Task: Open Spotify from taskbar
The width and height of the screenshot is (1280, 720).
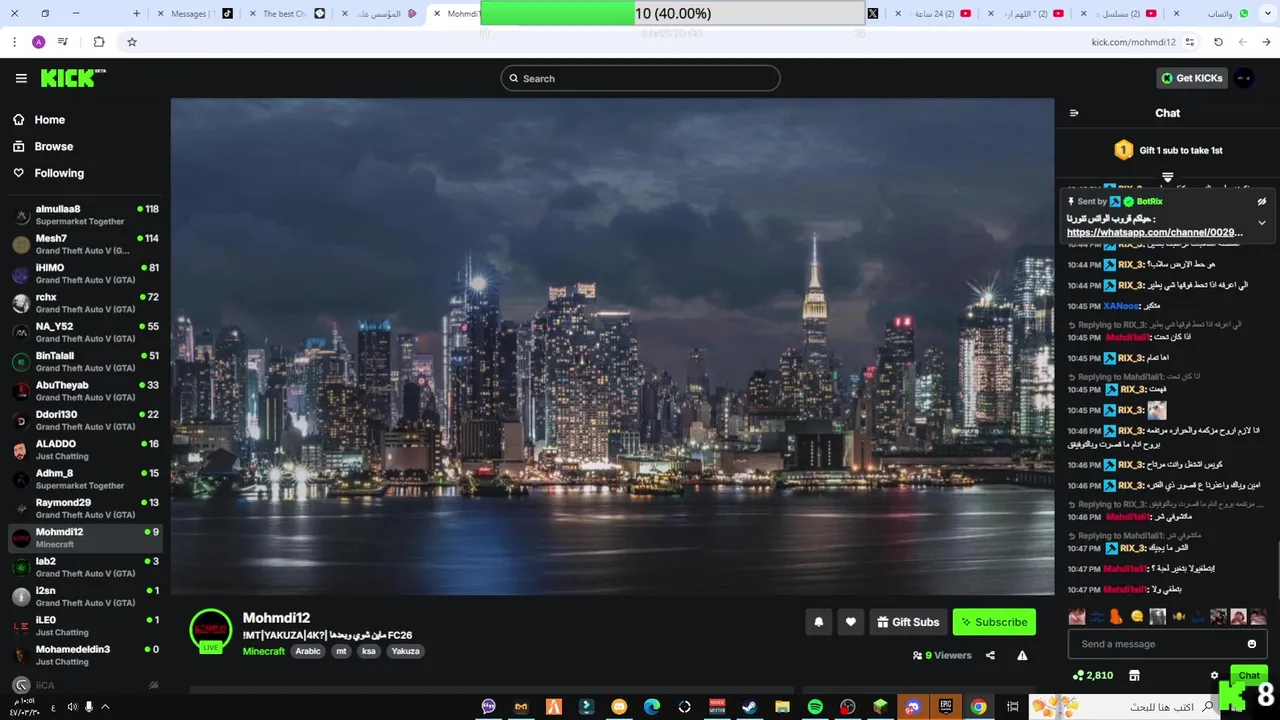Action: [815, 707]
